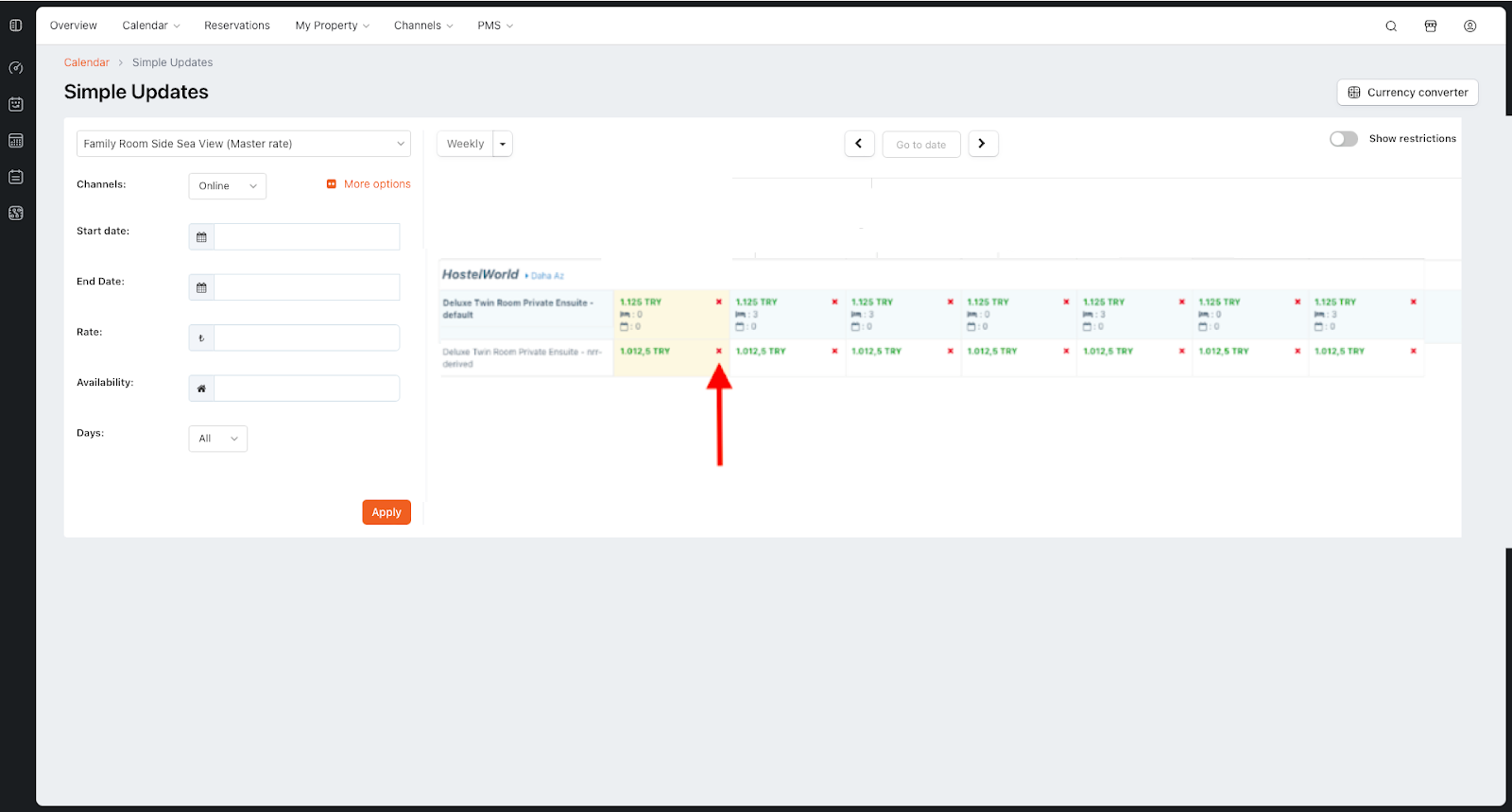Image resolution: width=1512 pixels, height=812 pixels.
Task: Open the store marketplace icon in header
Action: pyautogui.click(x=1431, y=26)
